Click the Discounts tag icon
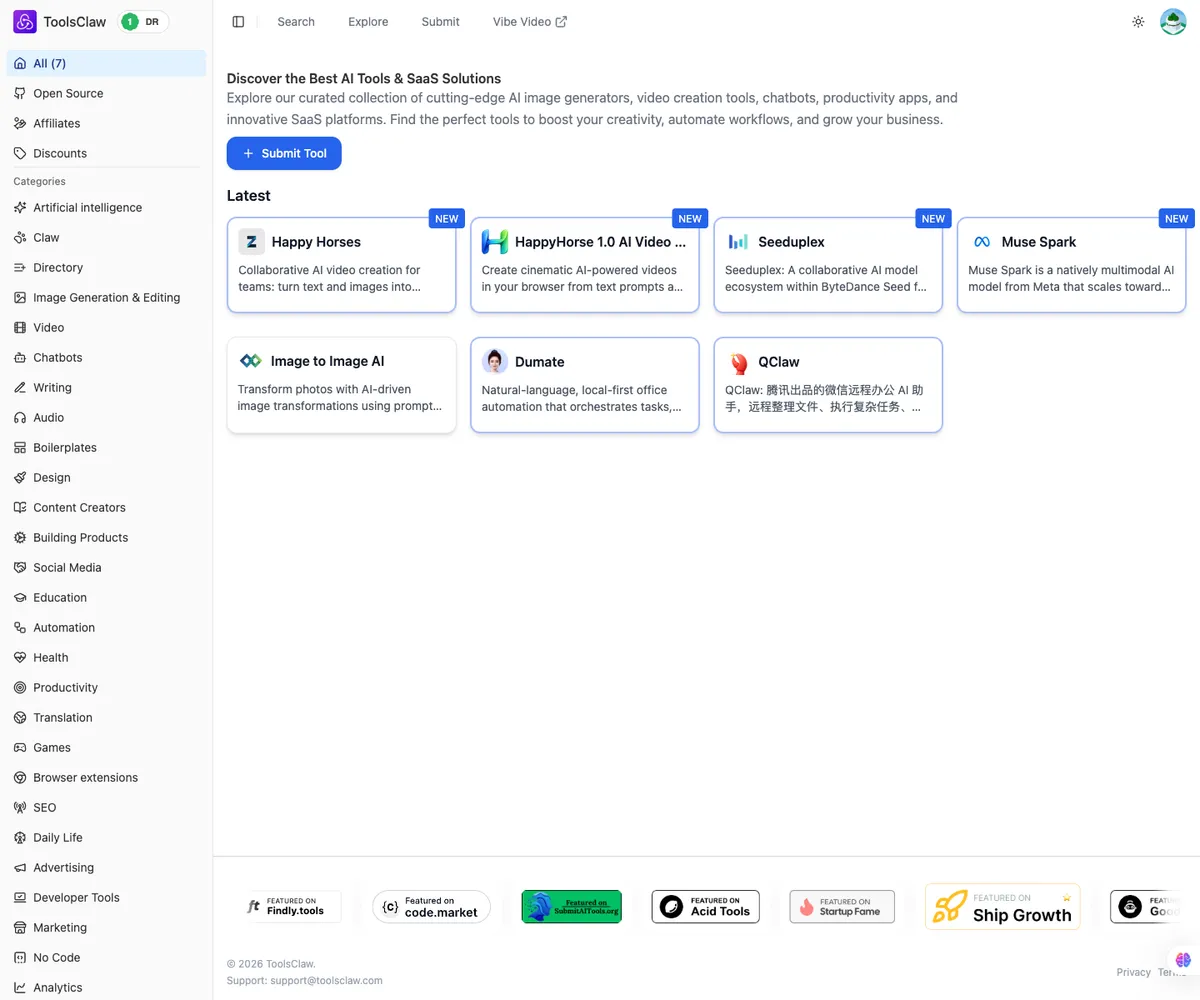The height and width of the screenshot is (1000, 1200). tap(20, 153)
